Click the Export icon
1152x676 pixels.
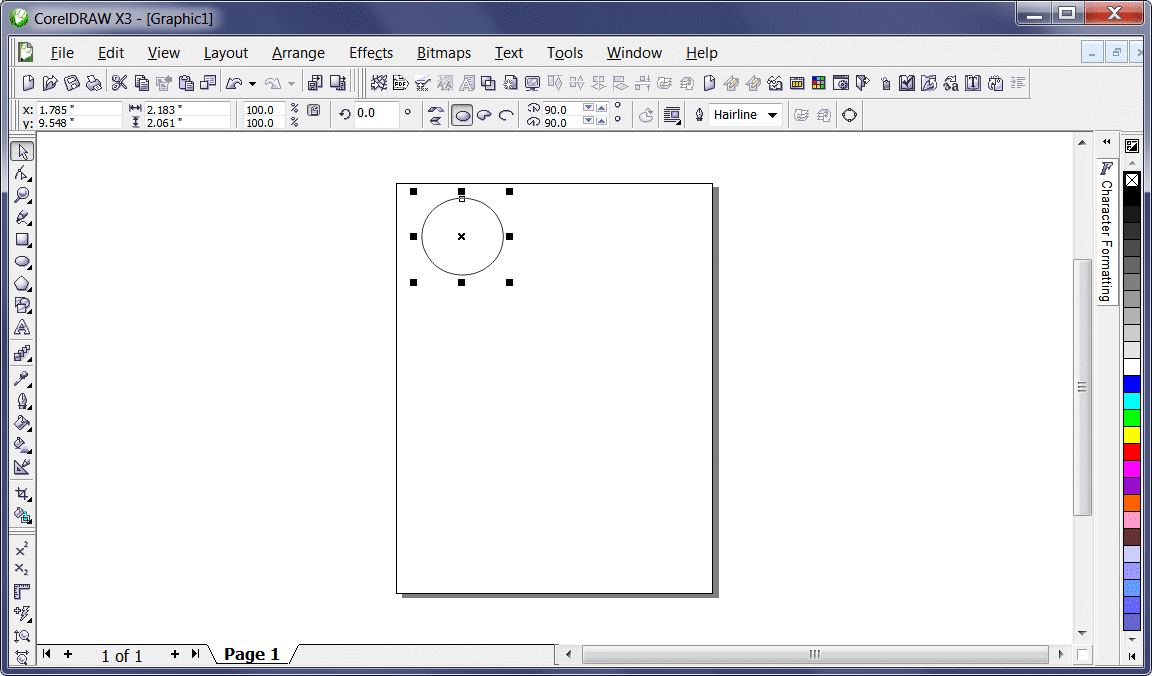click(x=338, y=83)
